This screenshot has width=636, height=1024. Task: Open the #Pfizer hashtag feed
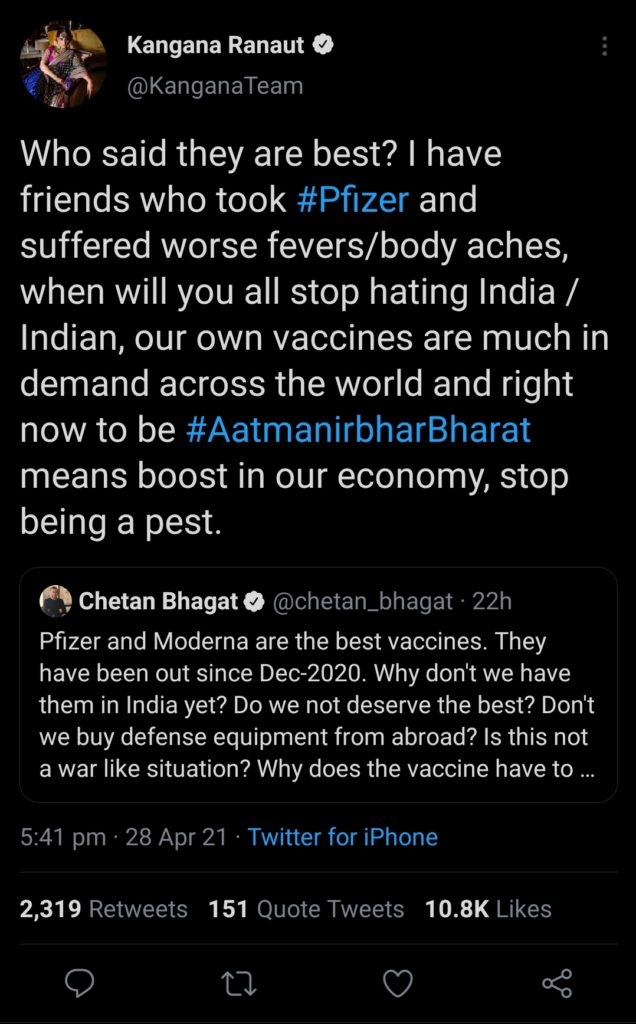(x=356, y=197)
